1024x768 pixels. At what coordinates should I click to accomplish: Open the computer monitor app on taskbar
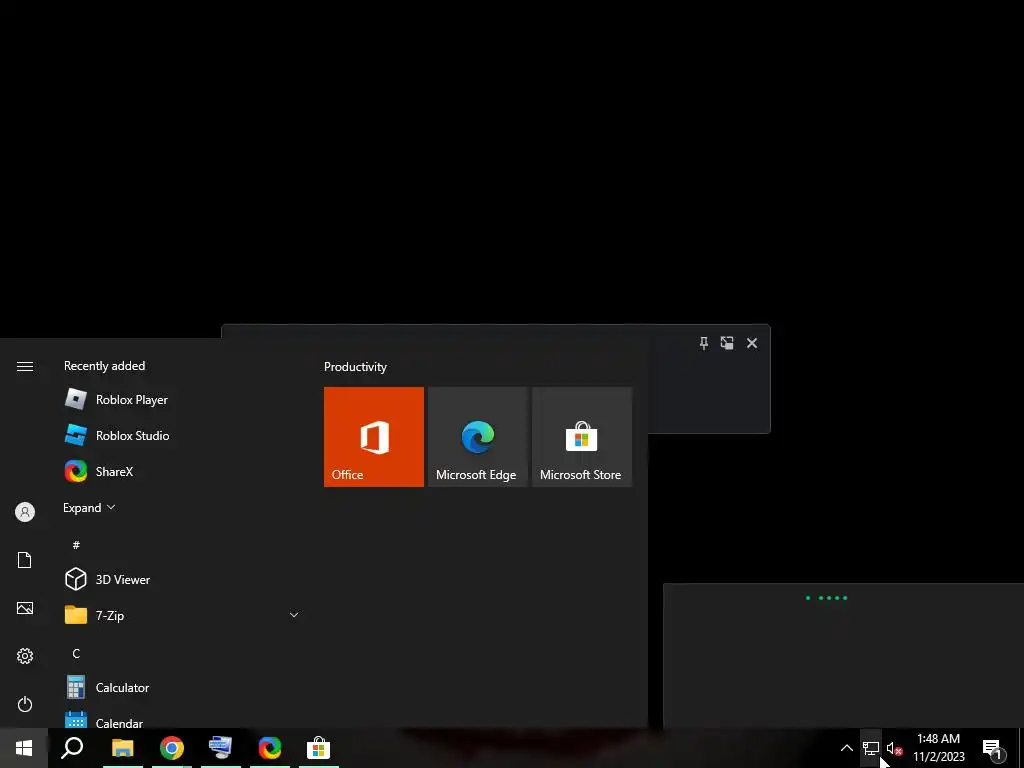(x=221, y=748)
